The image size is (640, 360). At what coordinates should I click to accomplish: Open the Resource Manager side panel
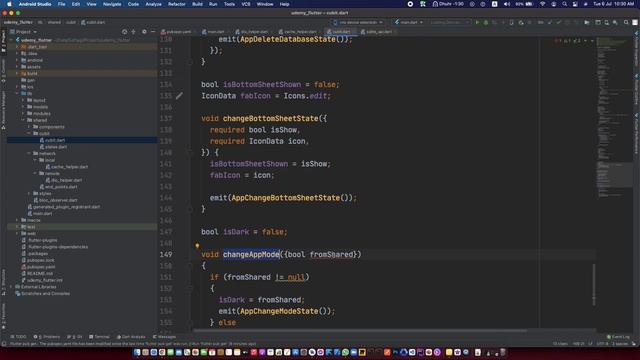[x=3, y=110]
